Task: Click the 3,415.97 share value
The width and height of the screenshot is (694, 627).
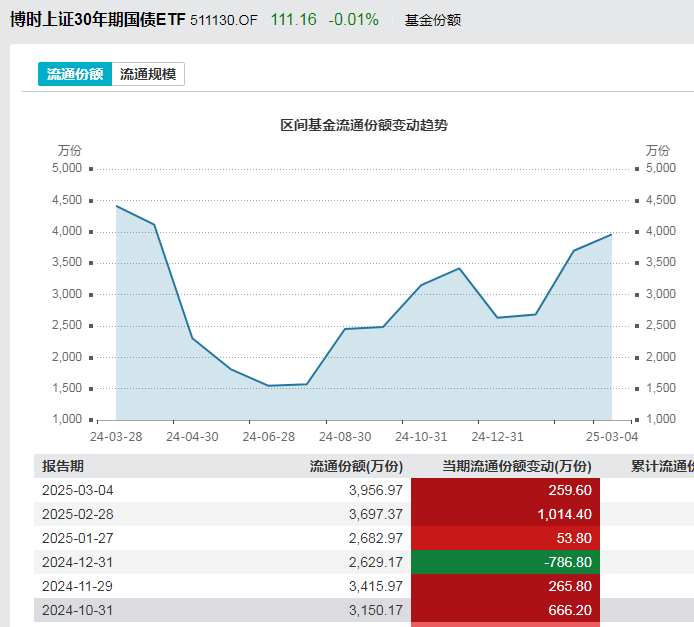Action: (374, 586)
